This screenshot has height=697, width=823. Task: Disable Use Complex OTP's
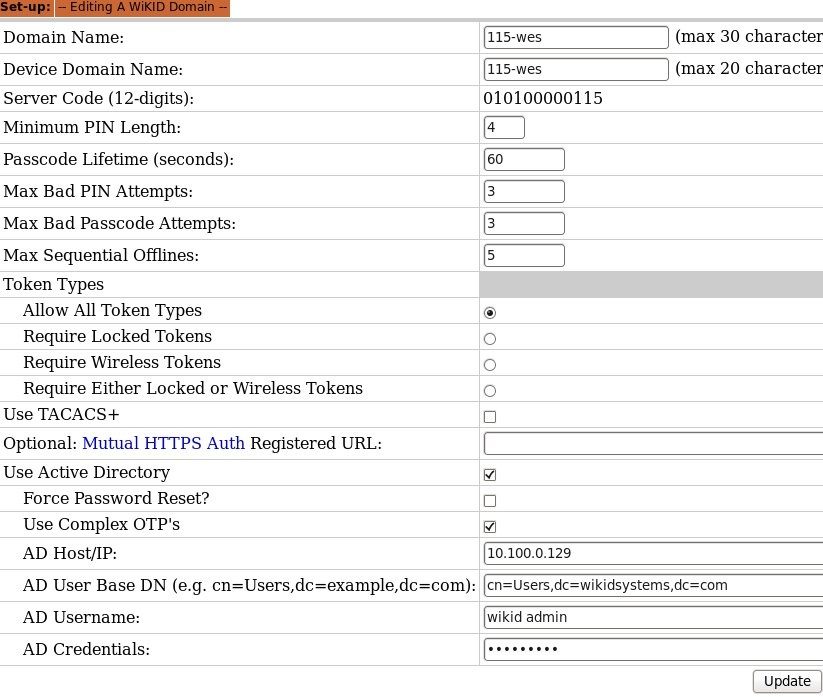[x=489, y=525]
